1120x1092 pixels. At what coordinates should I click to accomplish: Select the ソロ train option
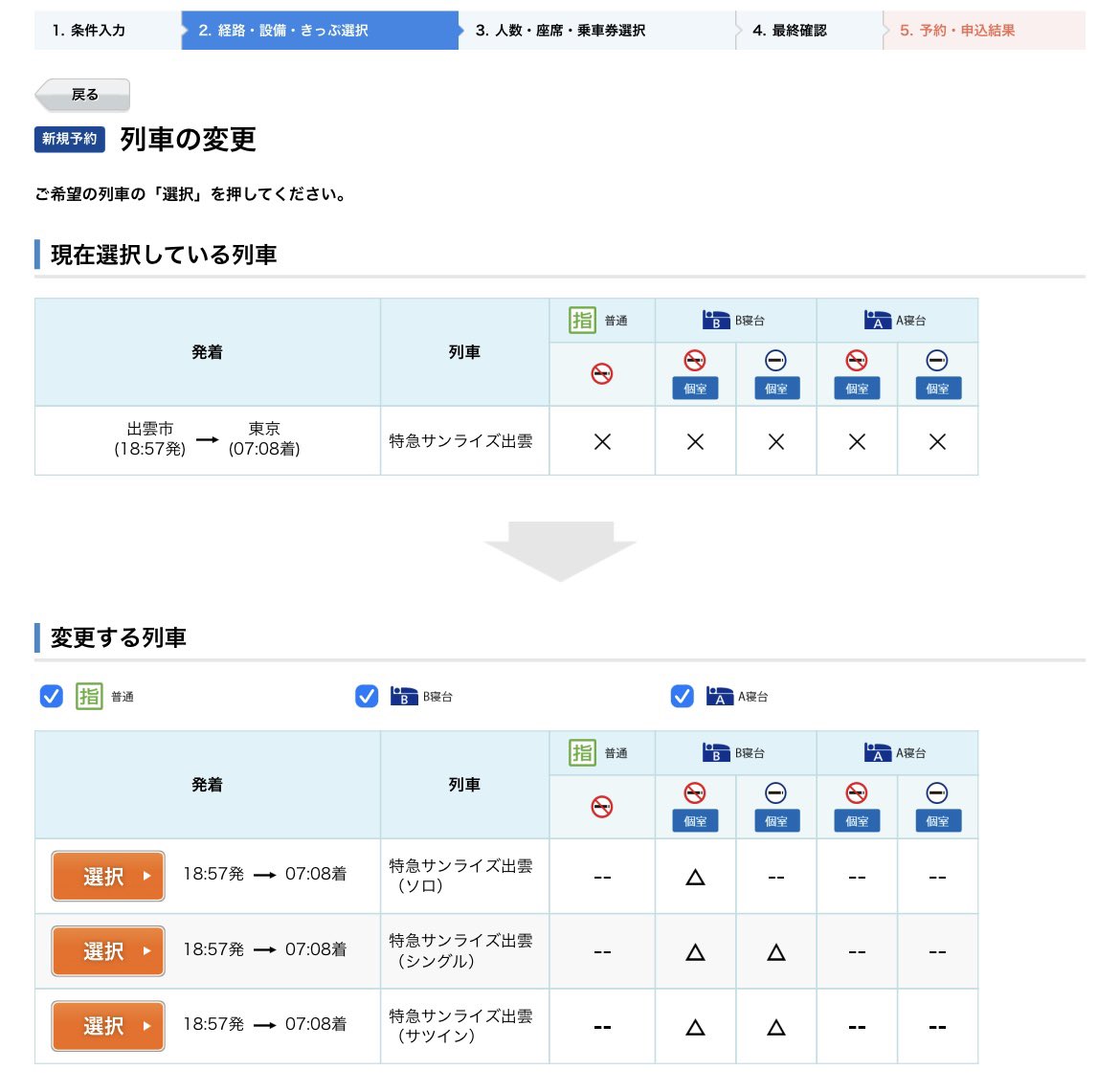(108, 876)
